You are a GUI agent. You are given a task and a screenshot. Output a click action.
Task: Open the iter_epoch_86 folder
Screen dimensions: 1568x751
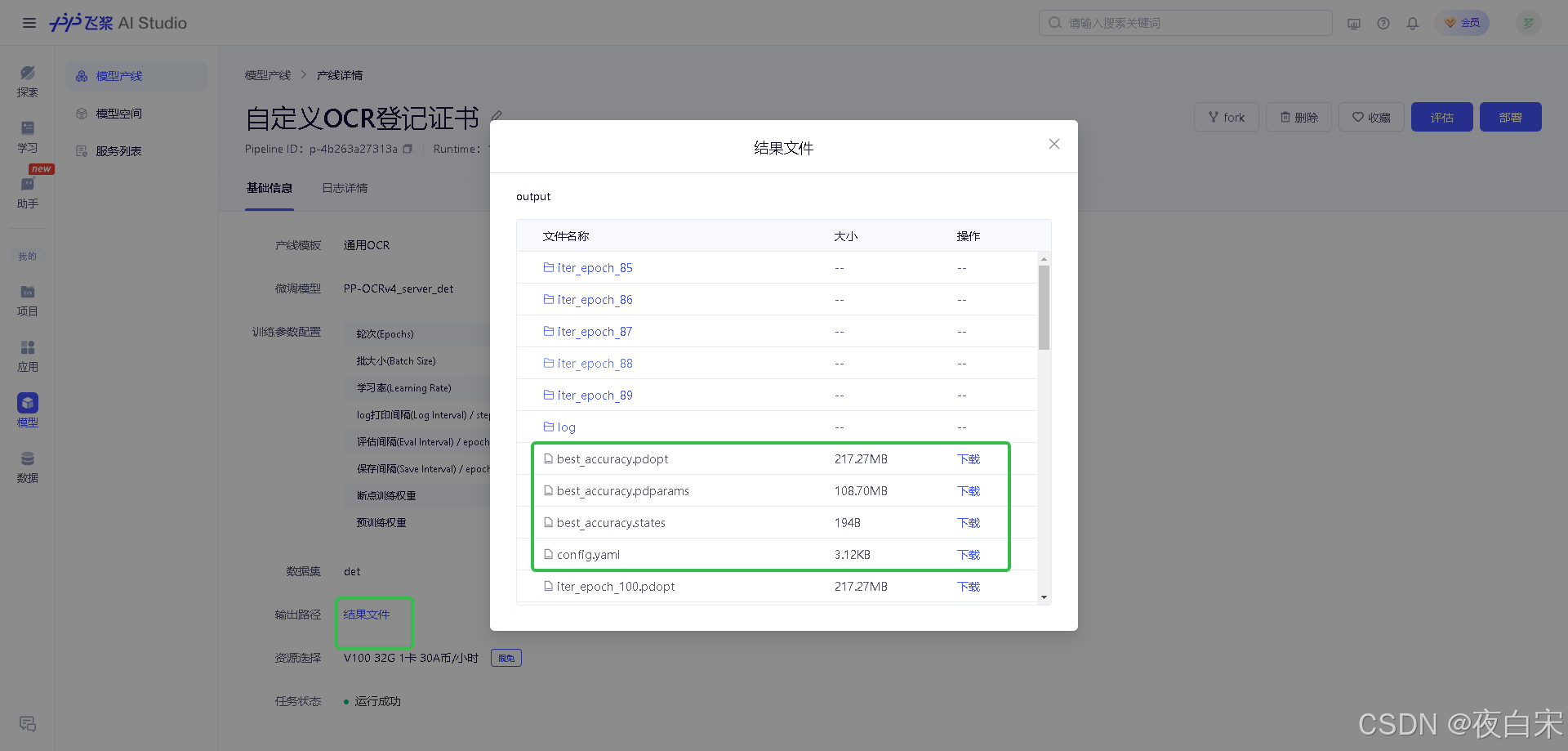pos(588,299)
